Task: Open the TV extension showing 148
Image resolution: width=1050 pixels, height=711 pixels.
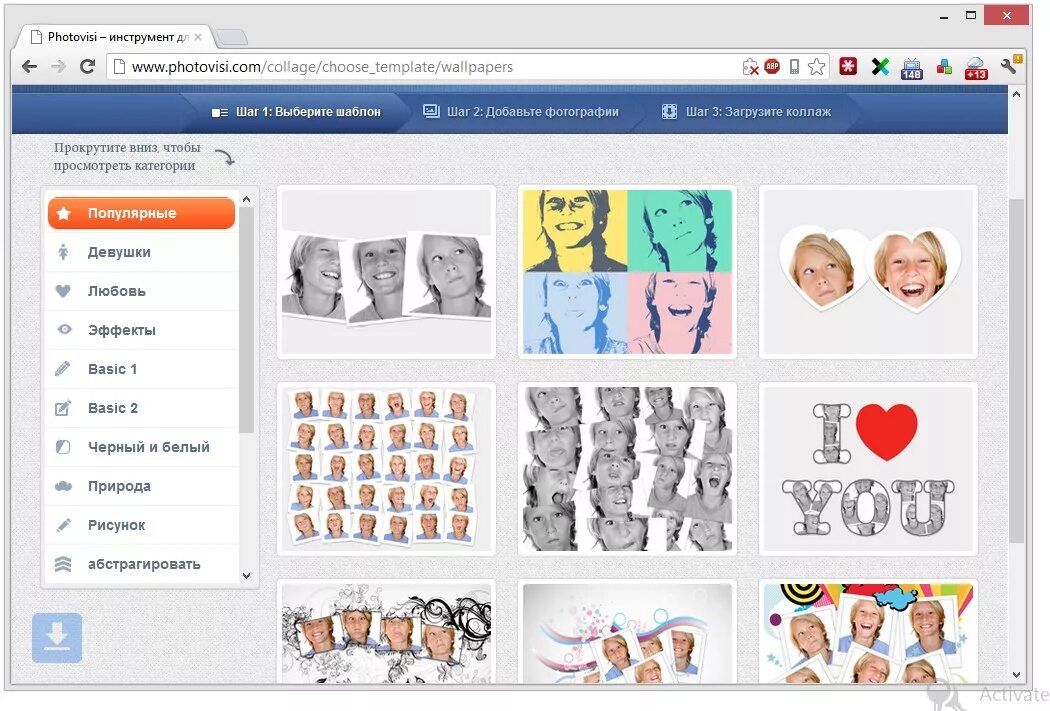Action: [x=912, y=68]
